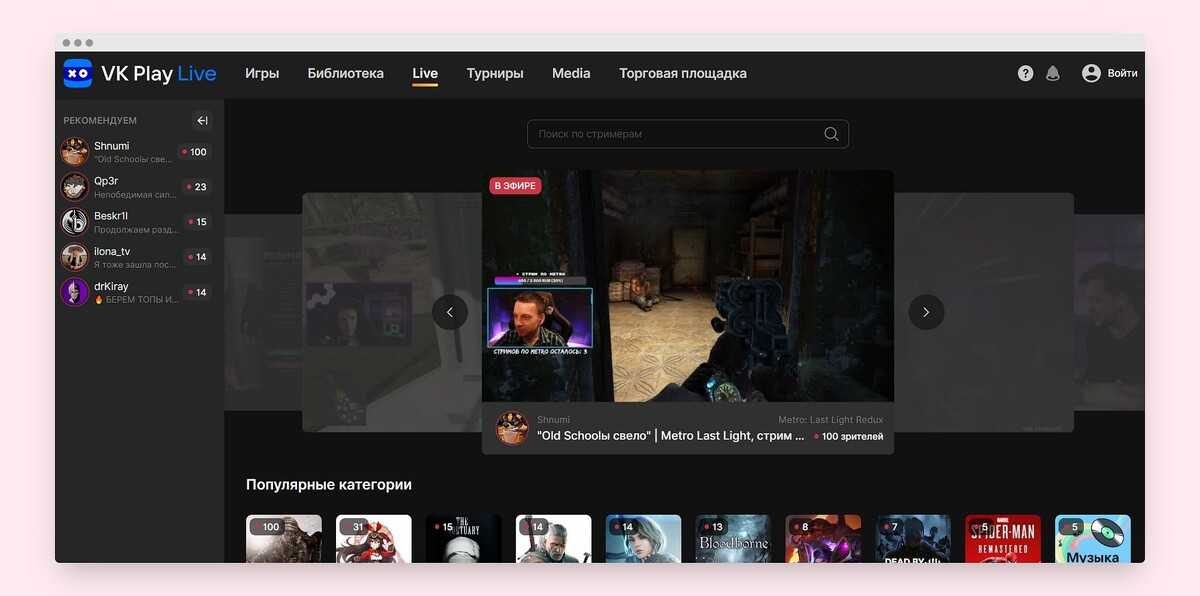Click Beskr1l's 15 viewer badge

coord(197,222)
